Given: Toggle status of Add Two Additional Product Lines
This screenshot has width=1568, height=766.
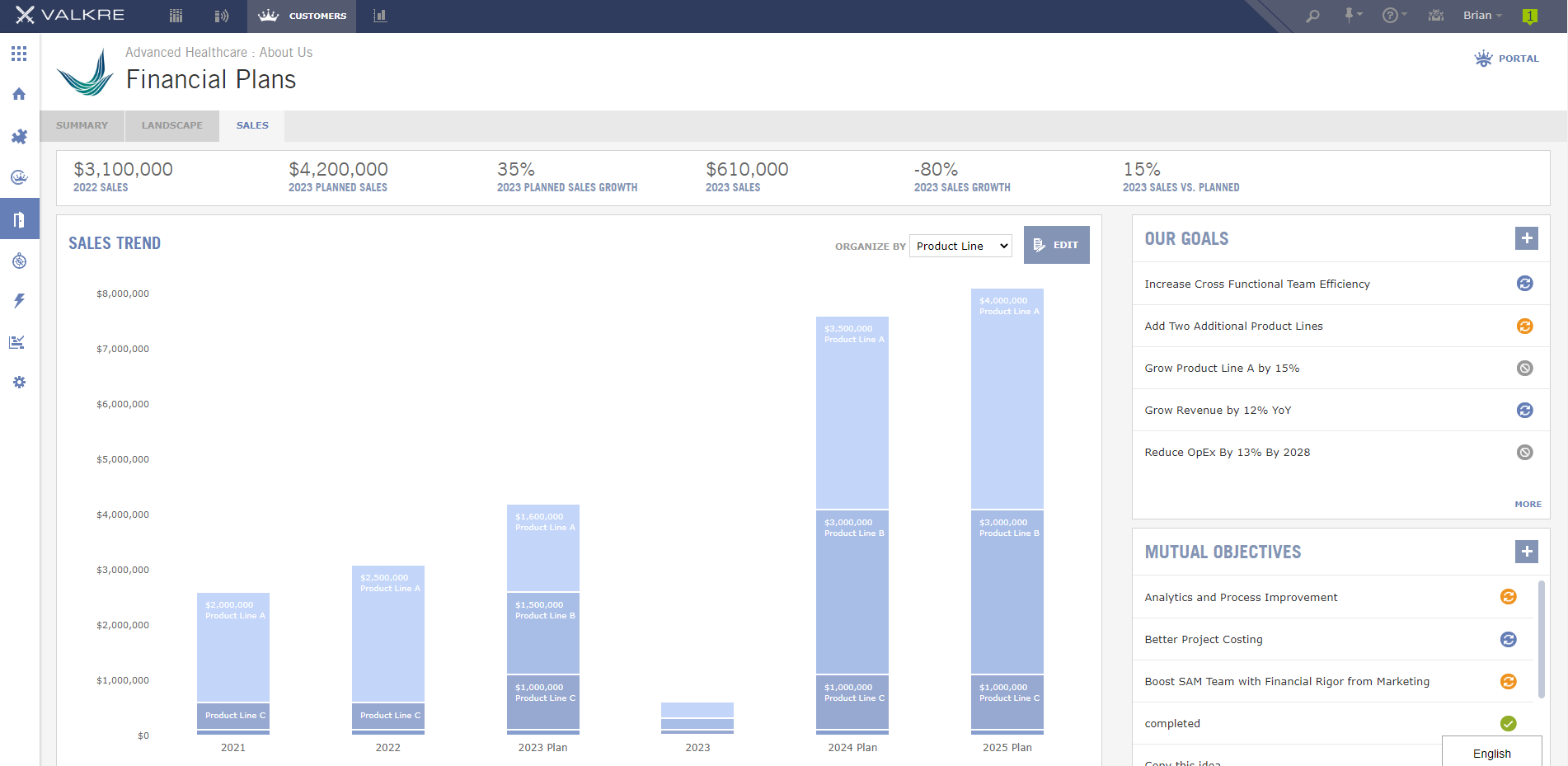Looking at the screenshot, I should (1524, 327).
